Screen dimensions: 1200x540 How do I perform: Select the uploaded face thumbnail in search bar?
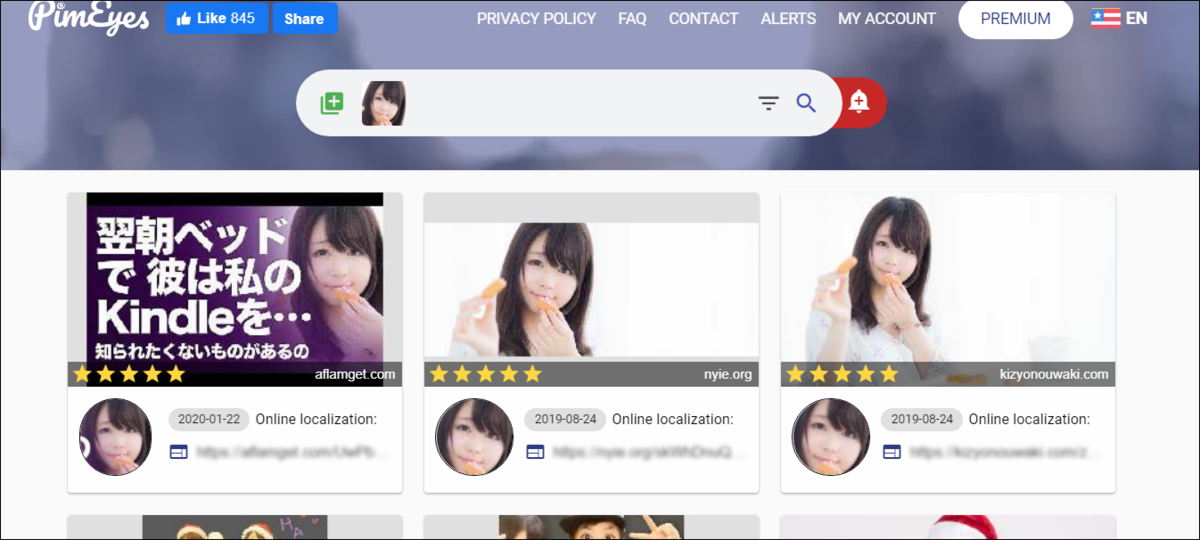(383, 103)
